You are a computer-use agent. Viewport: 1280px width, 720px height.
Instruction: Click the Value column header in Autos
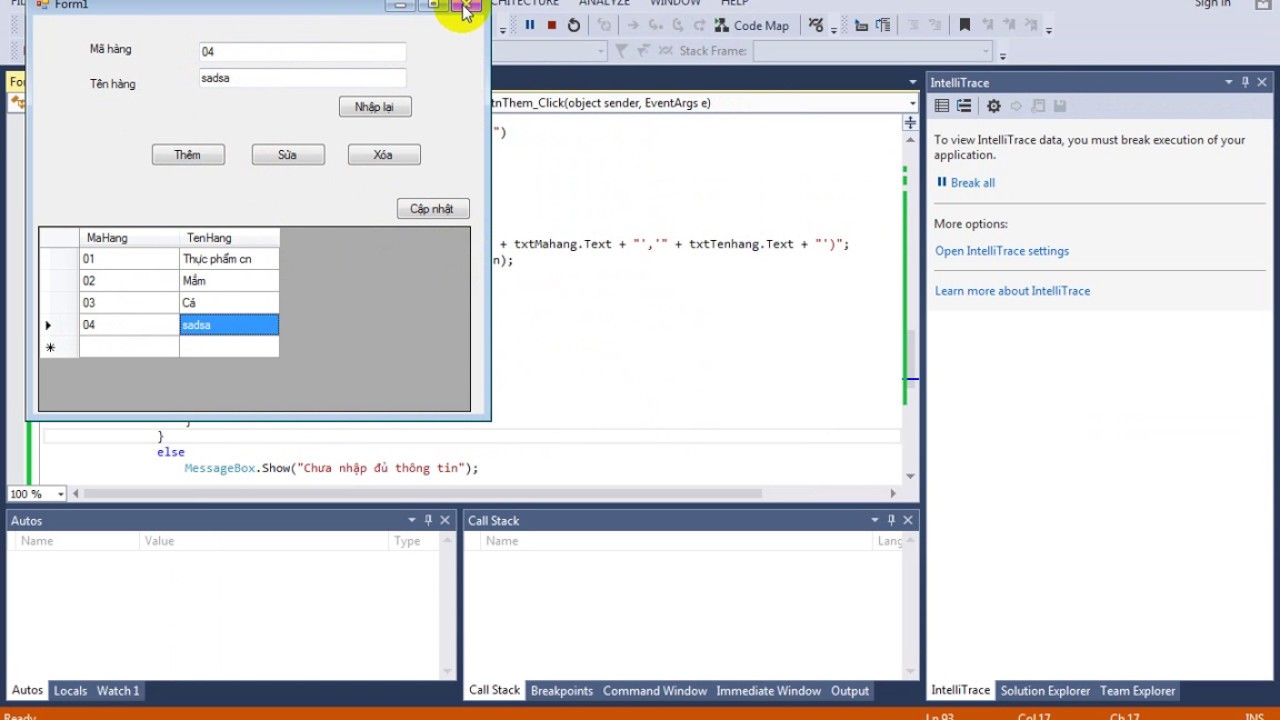click(x=264, y=541)
